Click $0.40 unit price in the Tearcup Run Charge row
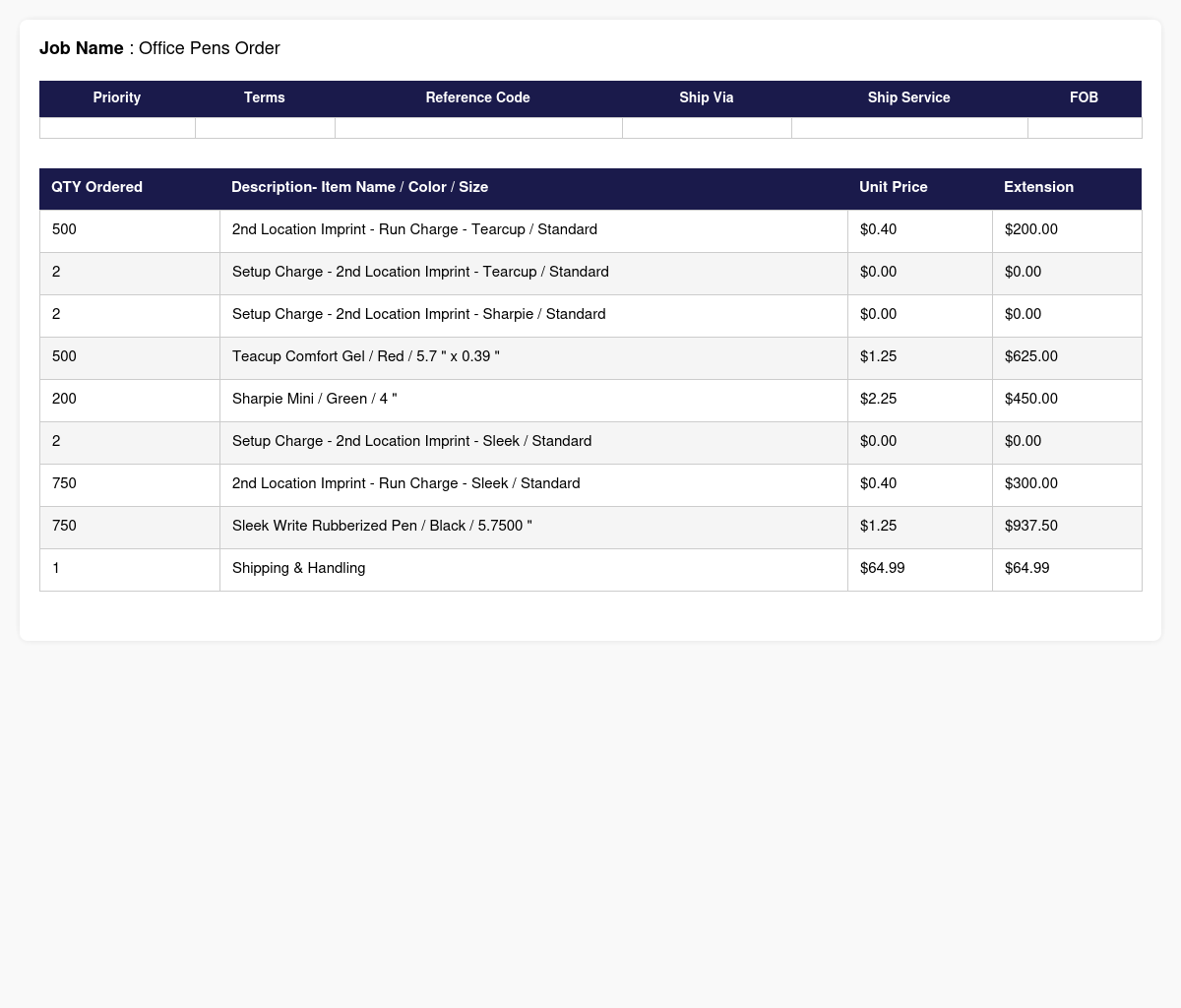This screenshot has height=1008, width=1181. pos(878,229)
